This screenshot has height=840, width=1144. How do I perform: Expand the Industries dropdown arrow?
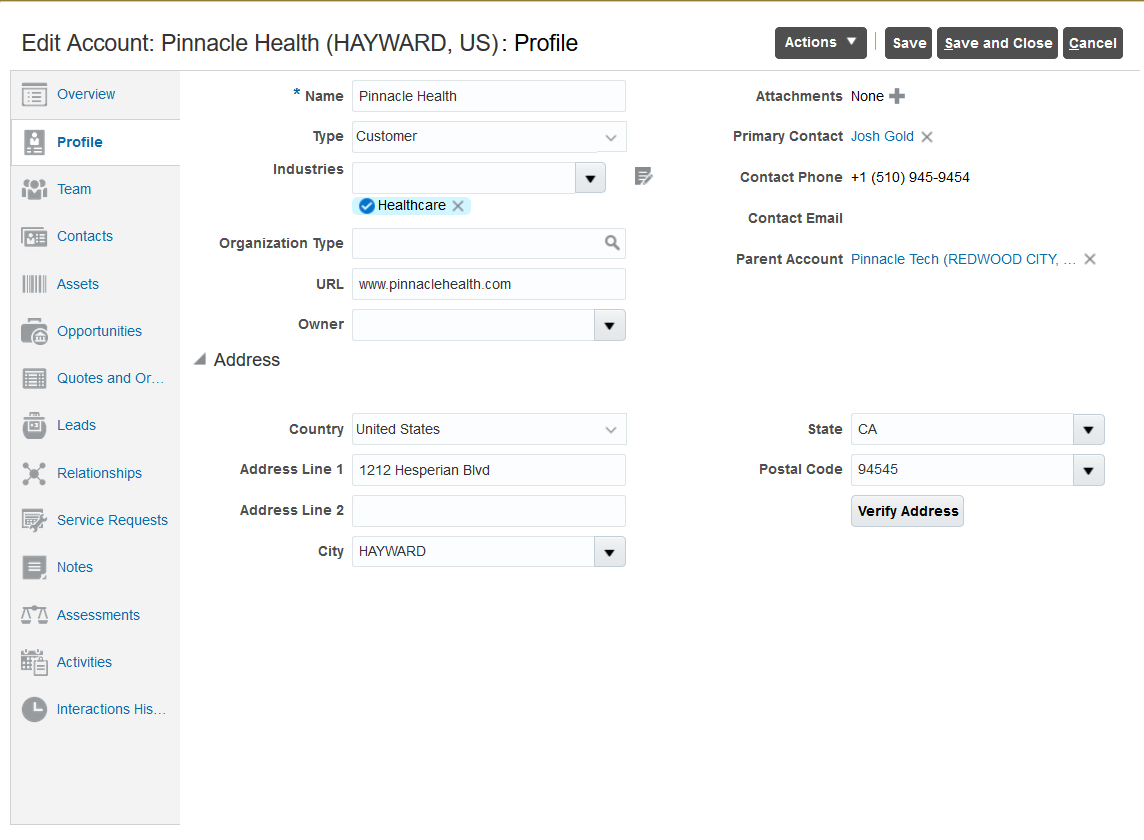click(590, 178)
